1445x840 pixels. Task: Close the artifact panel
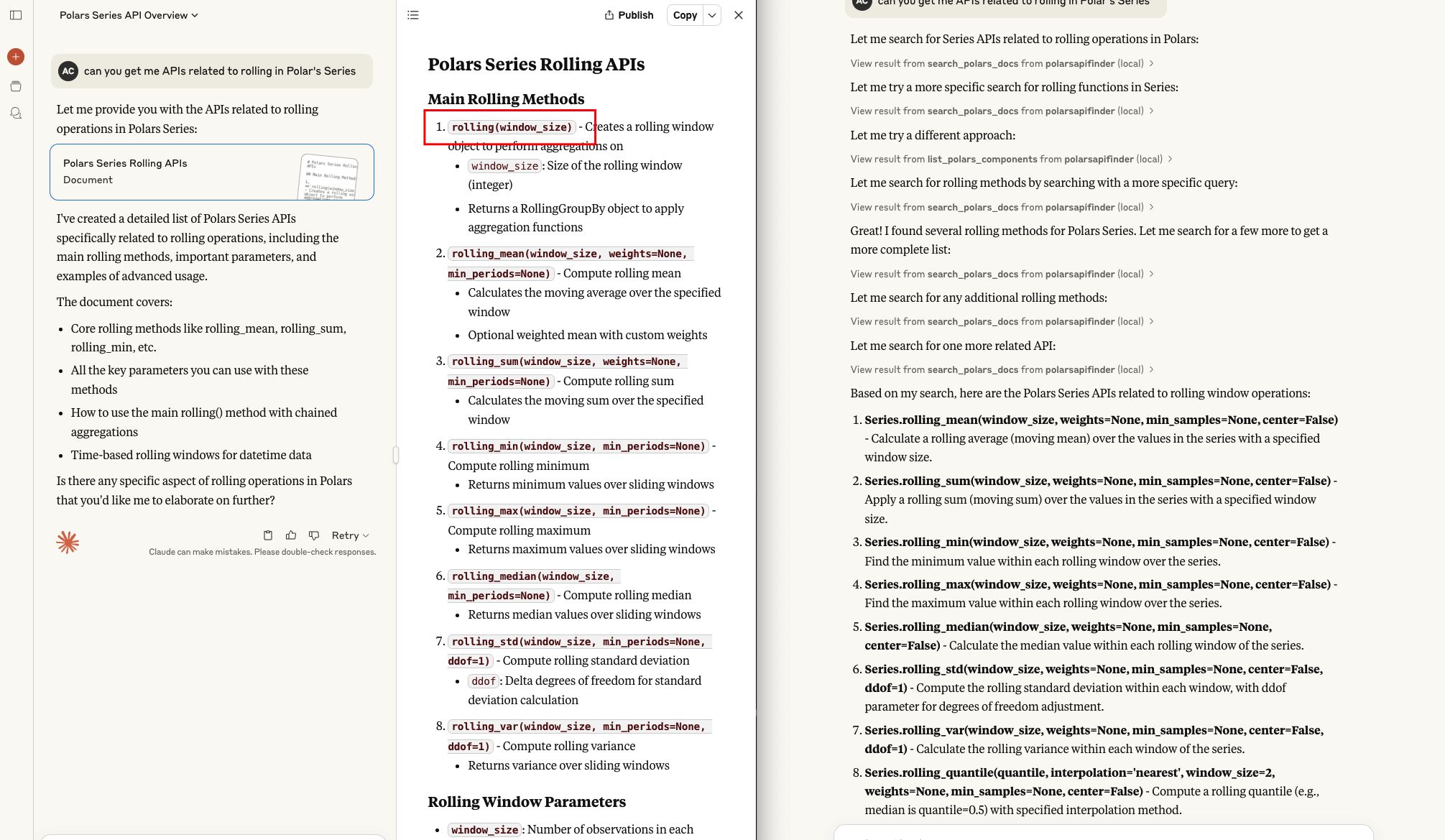coord(738,15)
